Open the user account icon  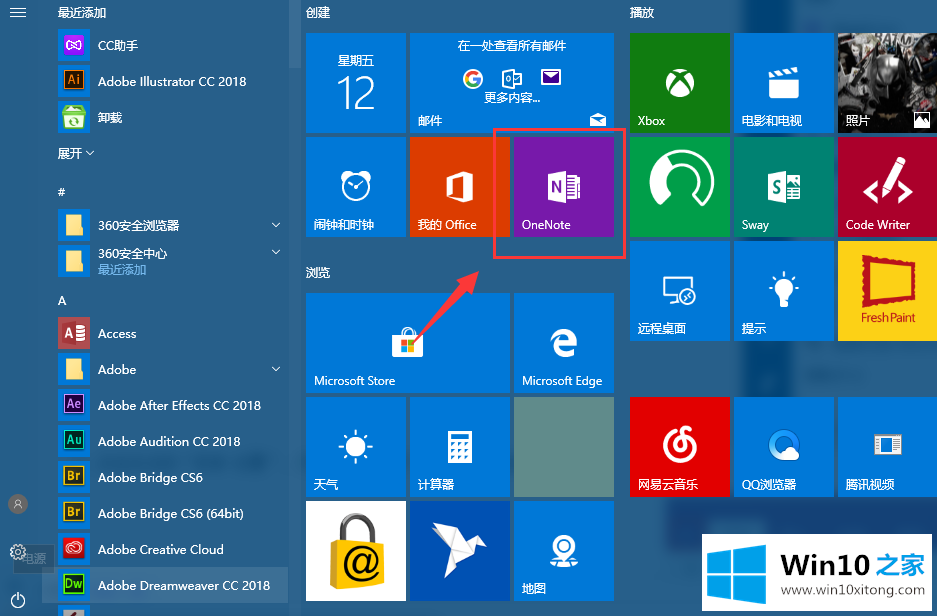point(18,504)
